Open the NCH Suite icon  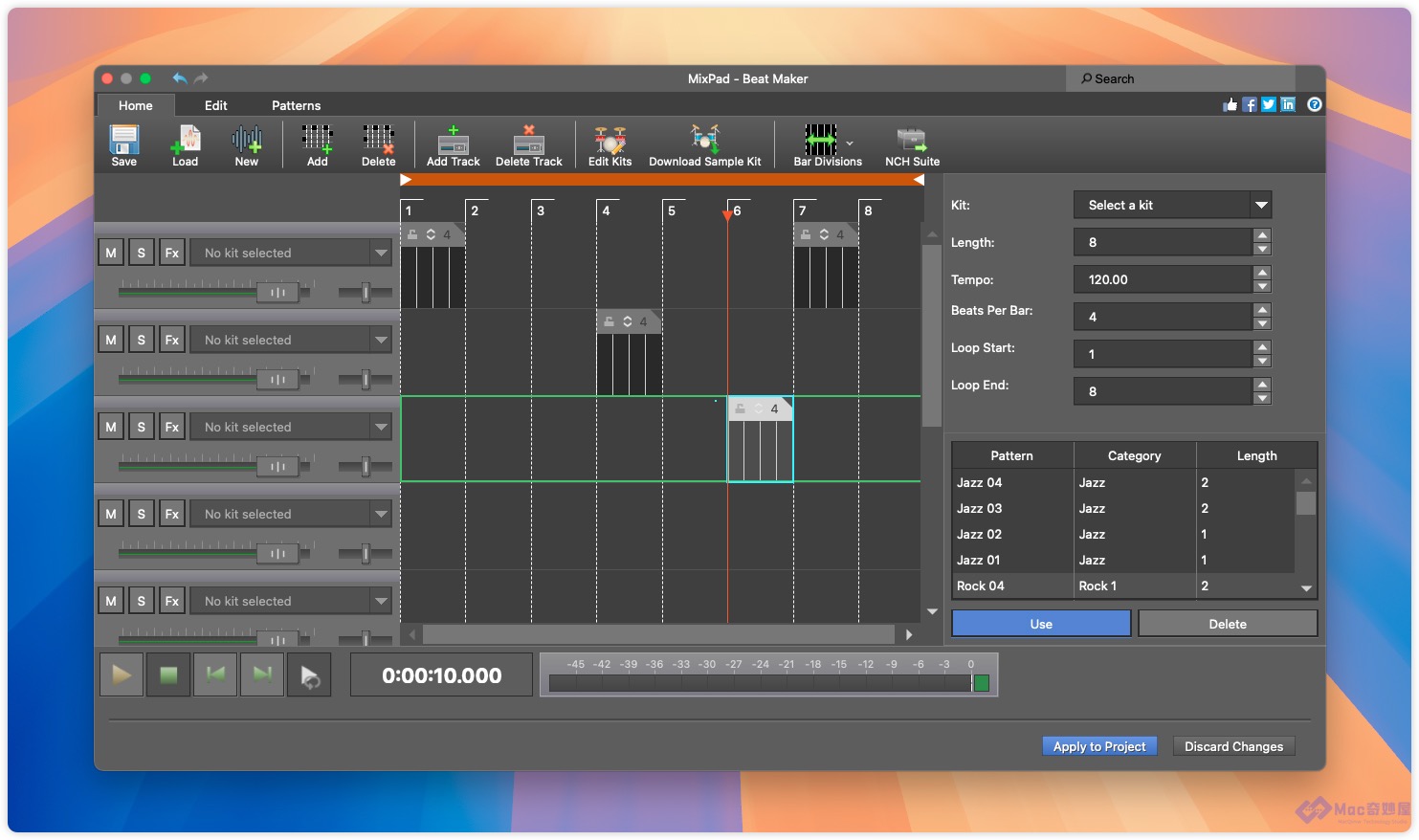[913, 145]
